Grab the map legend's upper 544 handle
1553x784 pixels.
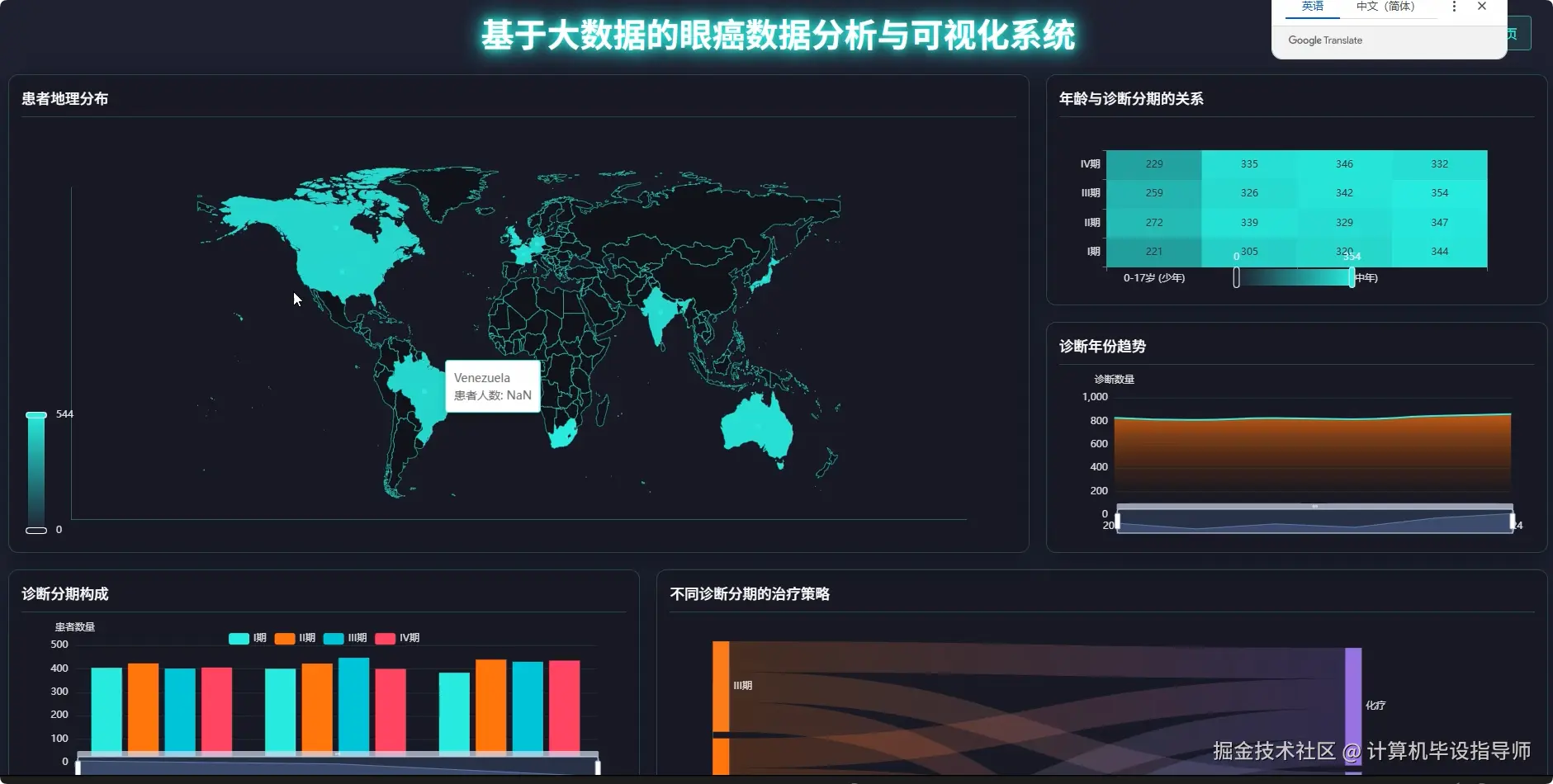point(36,415)
